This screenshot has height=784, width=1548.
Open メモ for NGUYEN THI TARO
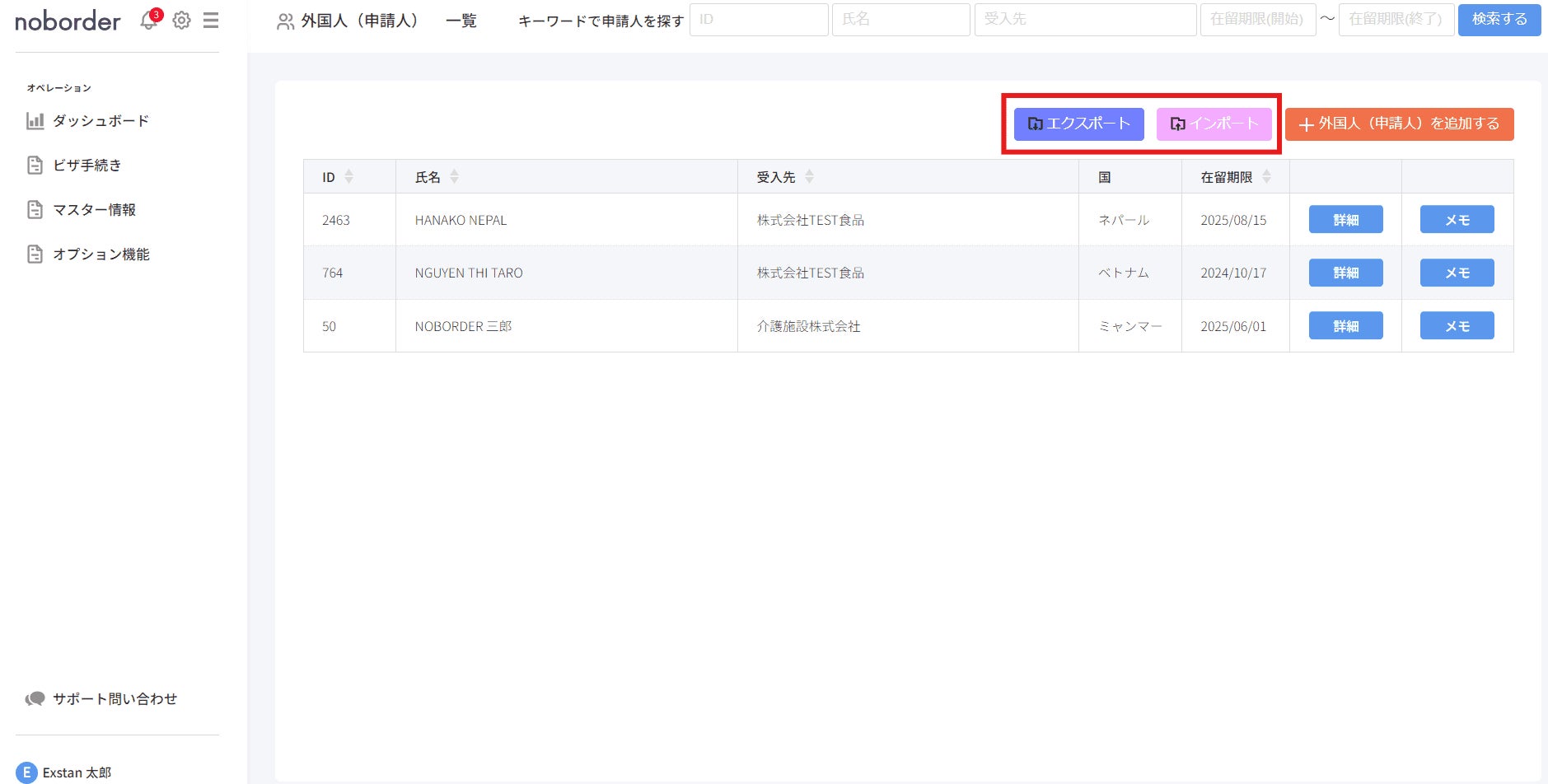pos(1457,273)
